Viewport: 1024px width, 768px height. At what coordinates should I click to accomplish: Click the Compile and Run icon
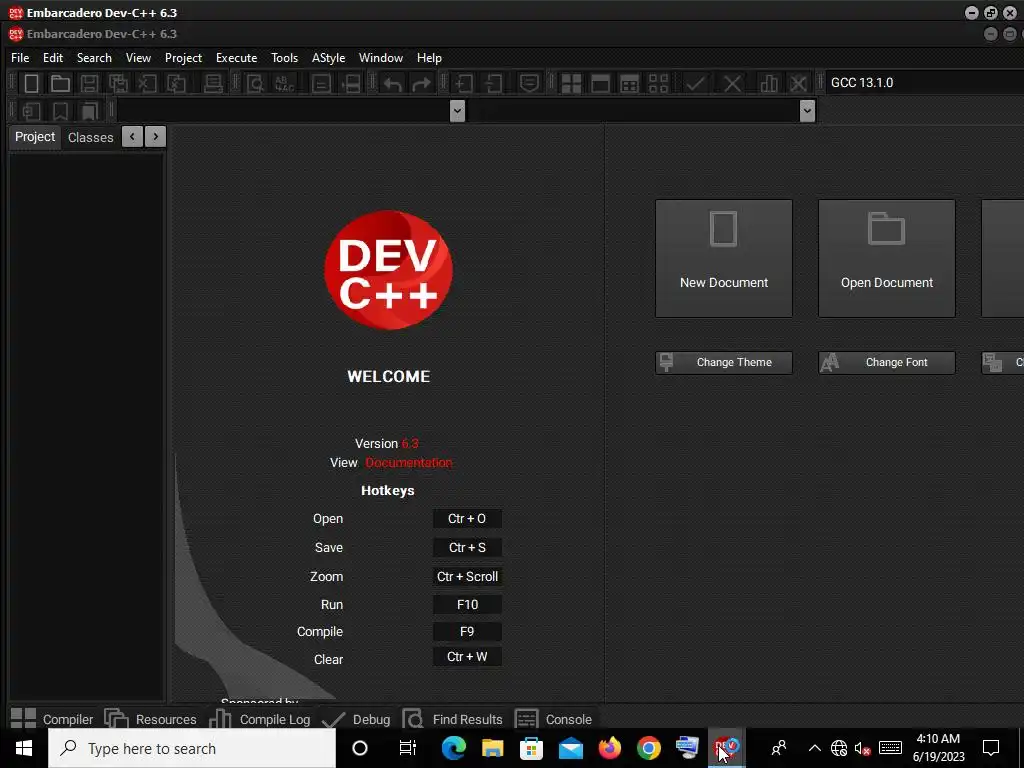[630, 84]
